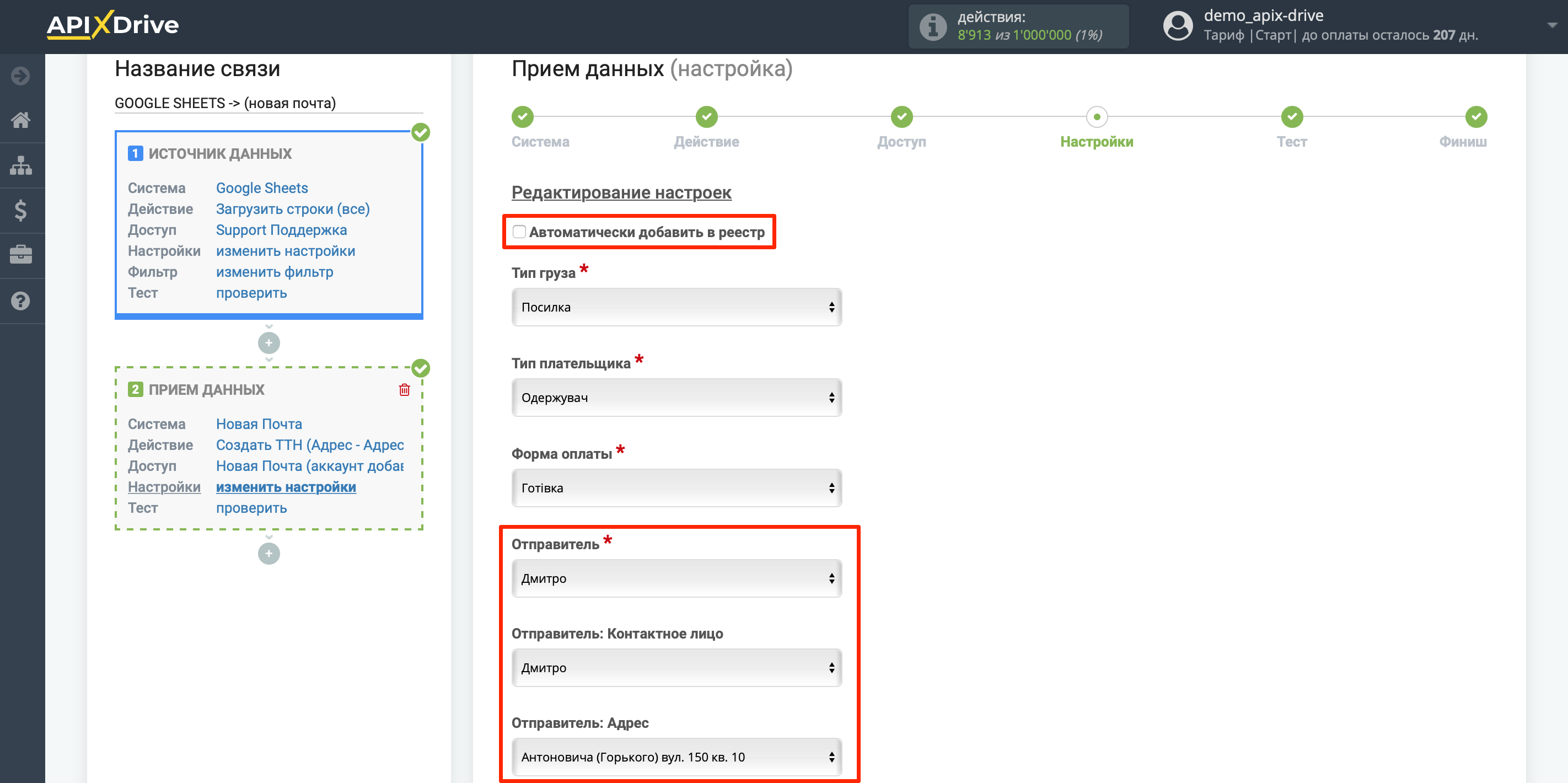Delete the Прием данных block with trash icon
Screen dimensions: 1568x783
pos(404,390)
